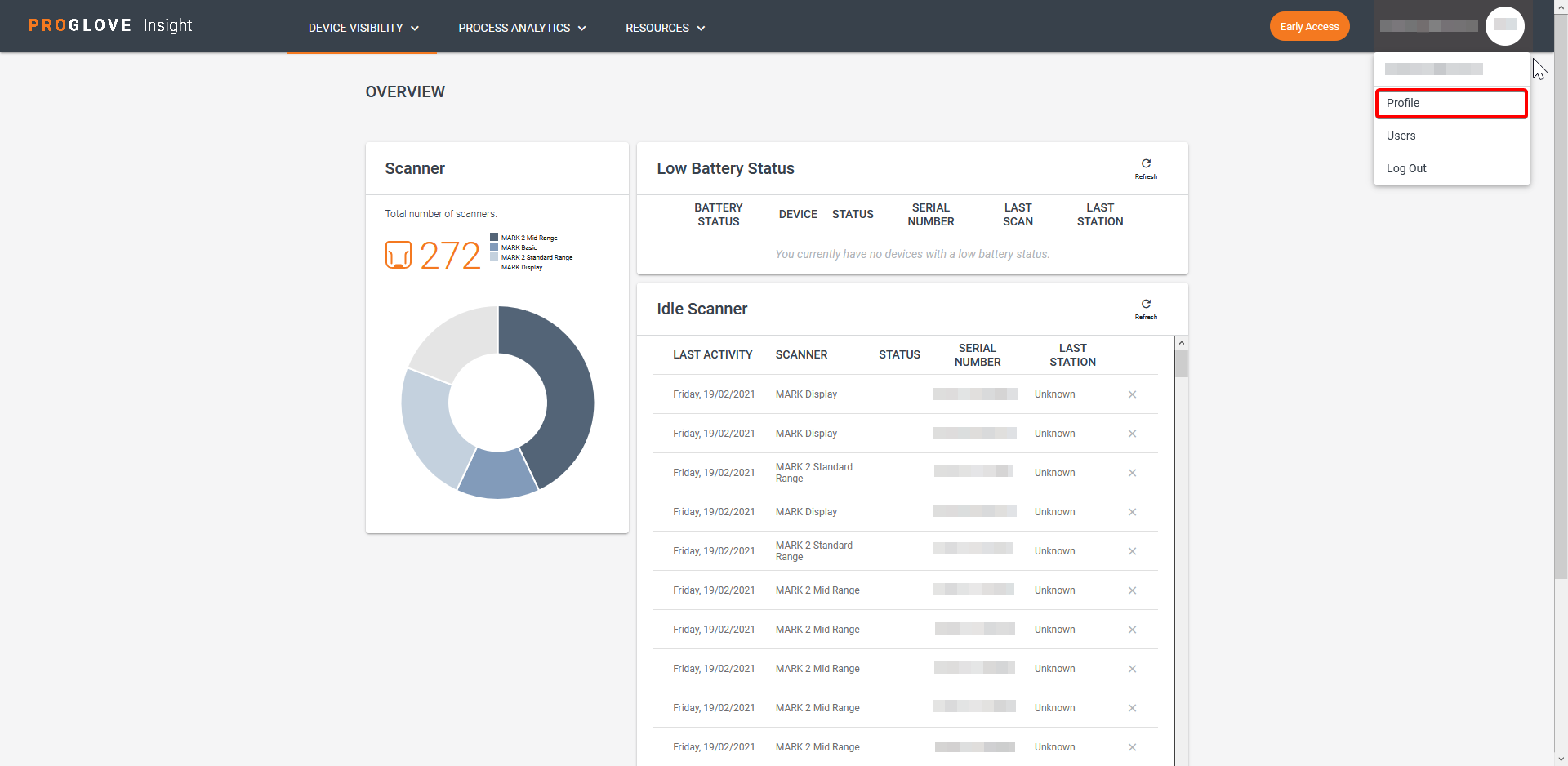The image size is (1568, 766).
Task: Click the Idle Scanner LAST STATION column header
Action: tap(1073, 354)
